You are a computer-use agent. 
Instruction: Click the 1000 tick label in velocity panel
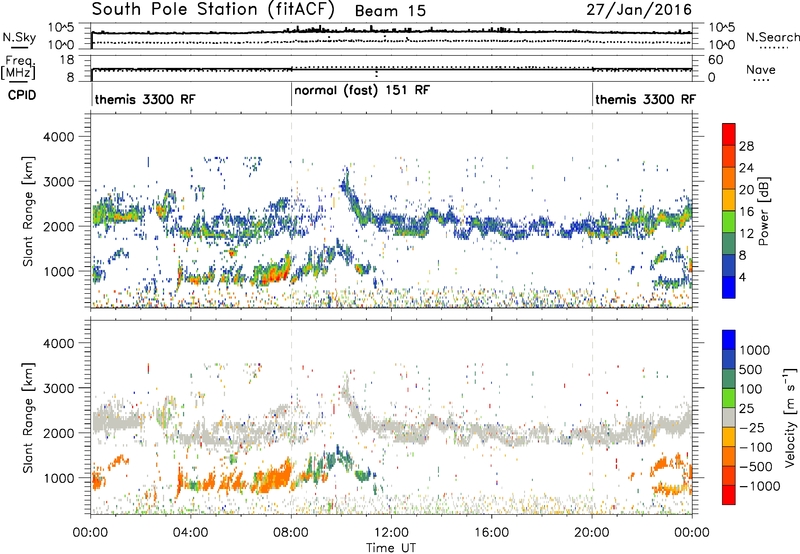58,477
